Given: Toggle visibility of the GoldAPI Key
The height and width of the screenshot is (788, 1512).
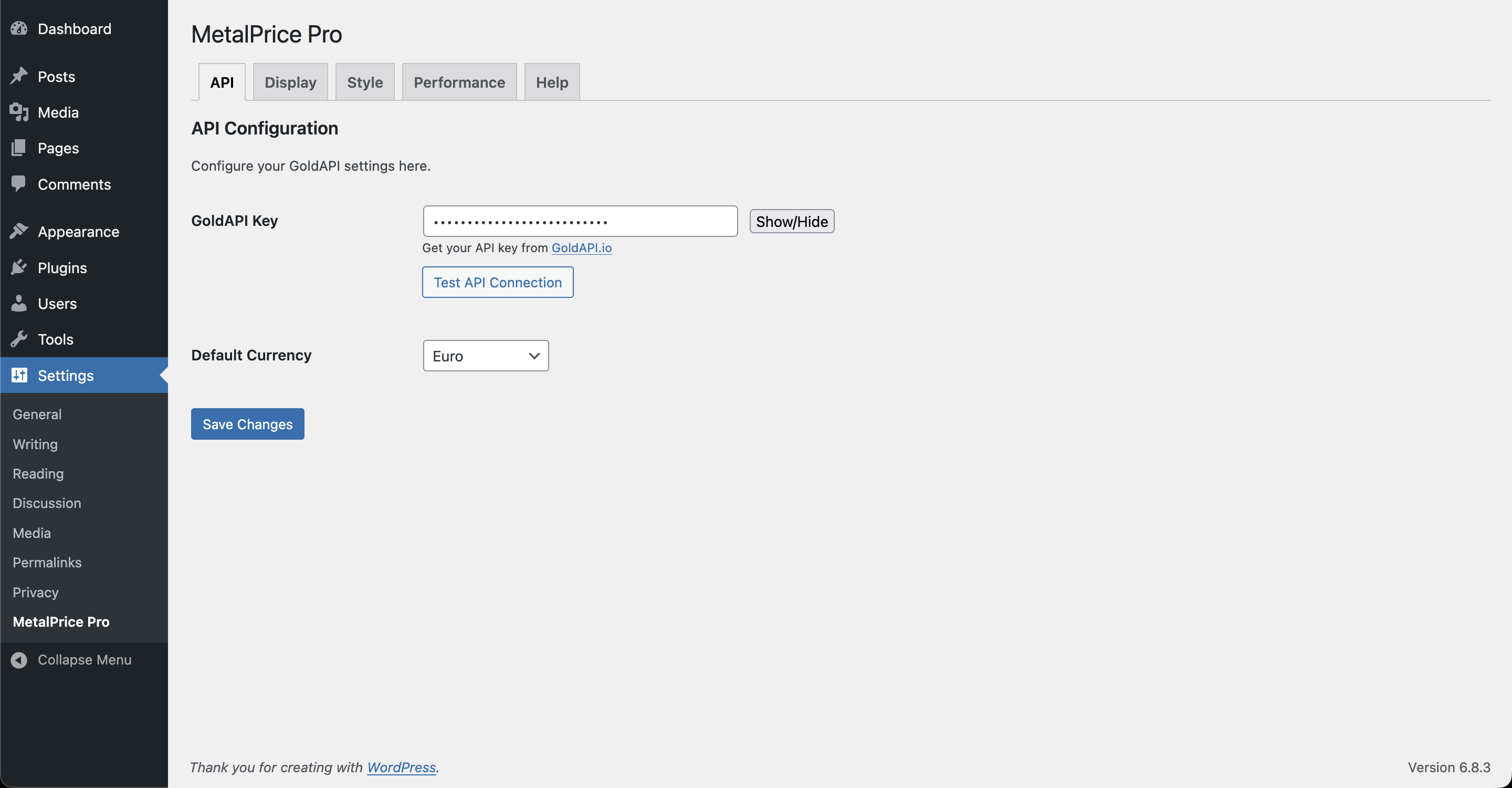Looking at the screenshot, I should [791, 221].
